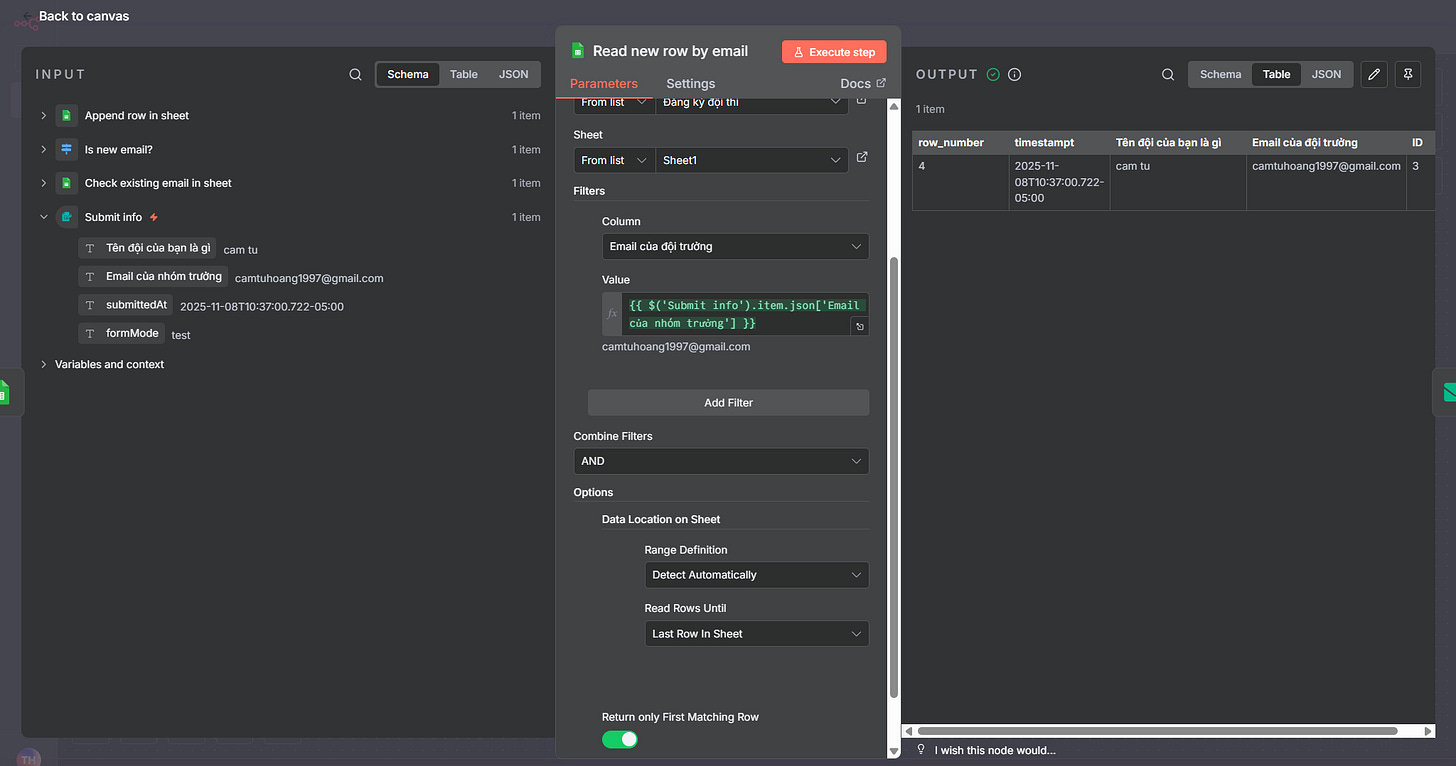The width and height of the screenshot is (1456, 766).
Task: Click the Email của nhóm trưởng field pill
Action: tap(153, 277)
